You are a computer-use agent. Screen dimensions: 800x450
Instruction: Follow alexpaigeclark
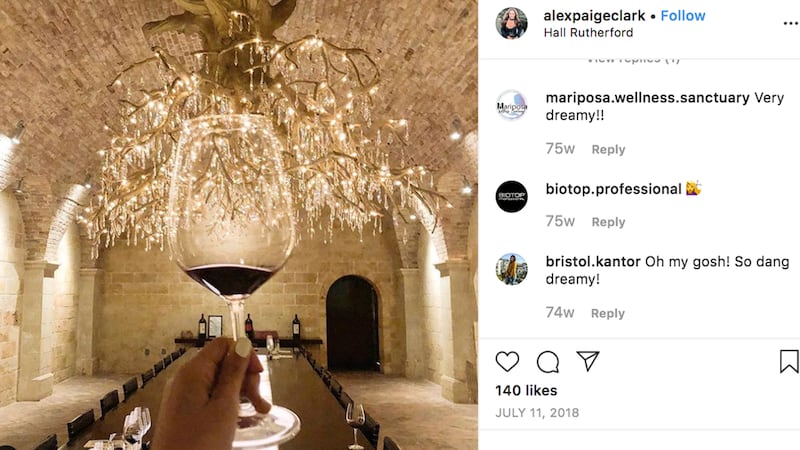pyautogui.click(x=683, y=16)
